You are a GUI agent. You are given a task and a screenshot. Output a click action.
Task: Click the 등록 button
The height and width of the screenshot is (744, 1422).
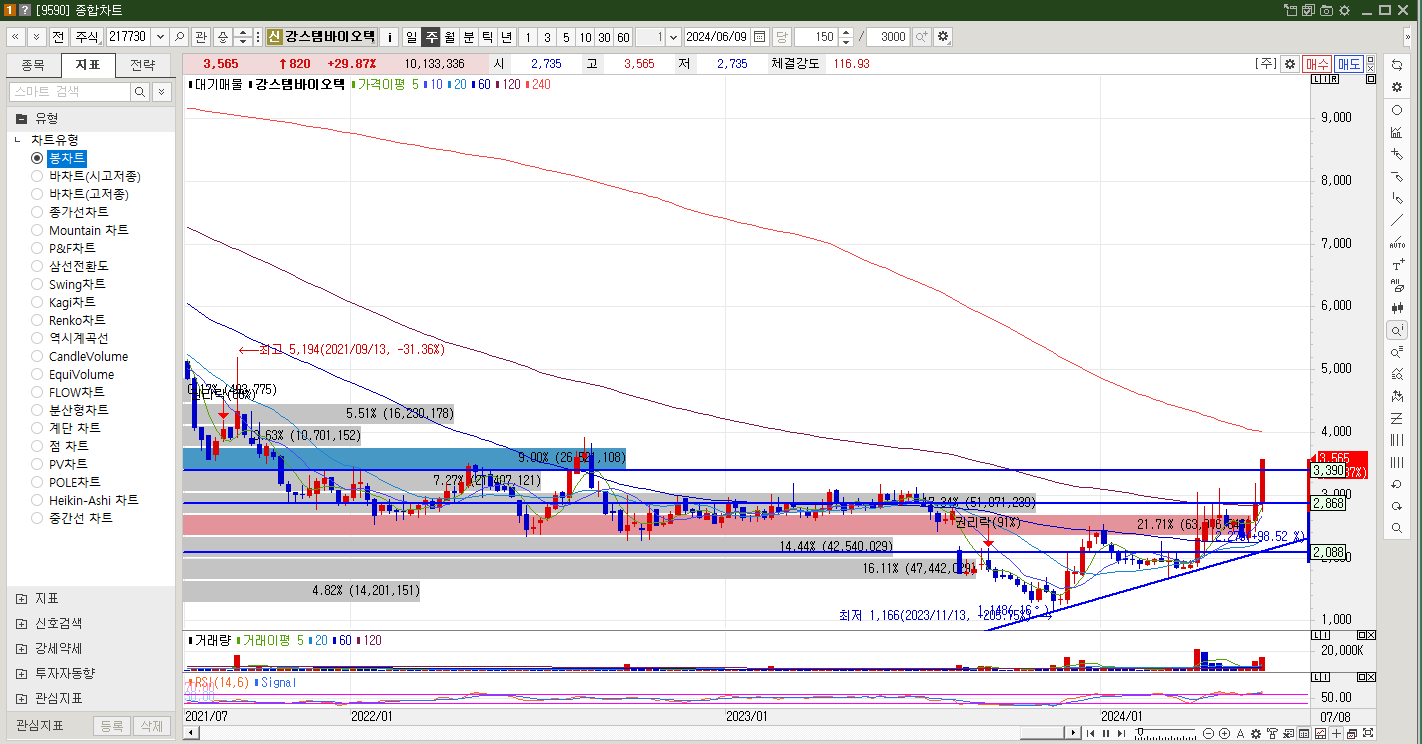(x=112, y=726)
